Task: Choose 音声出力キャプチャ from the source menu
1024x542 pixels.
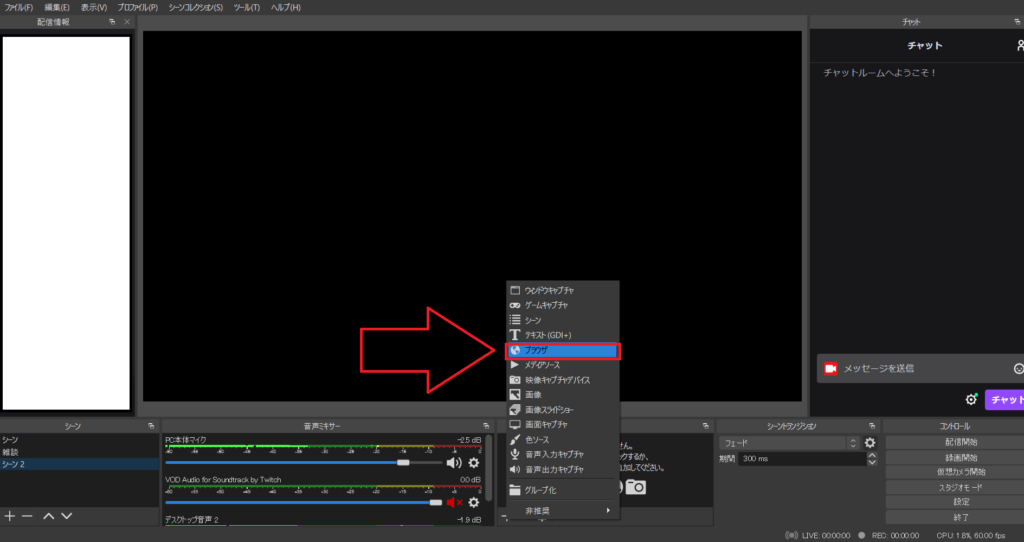Action: tap(563, 470)
